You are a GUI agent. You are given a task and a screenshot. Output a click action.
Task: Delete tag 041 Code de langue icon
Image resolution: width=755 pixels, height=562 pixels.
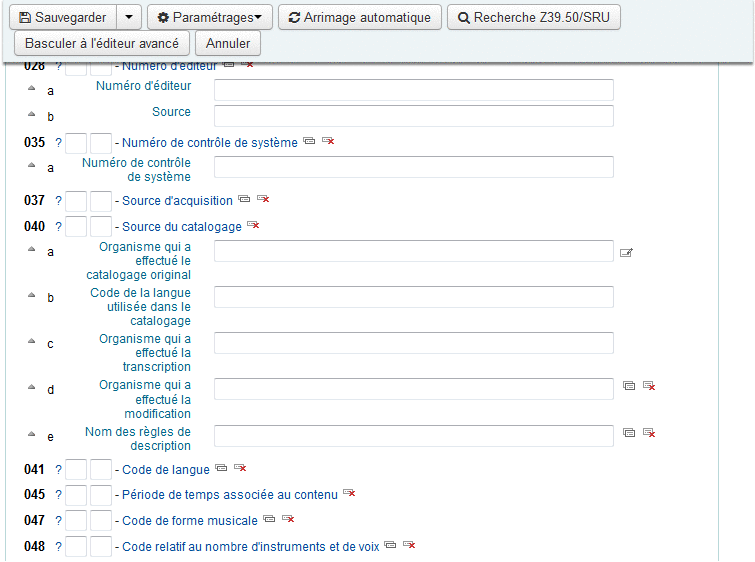pos(240,468)
